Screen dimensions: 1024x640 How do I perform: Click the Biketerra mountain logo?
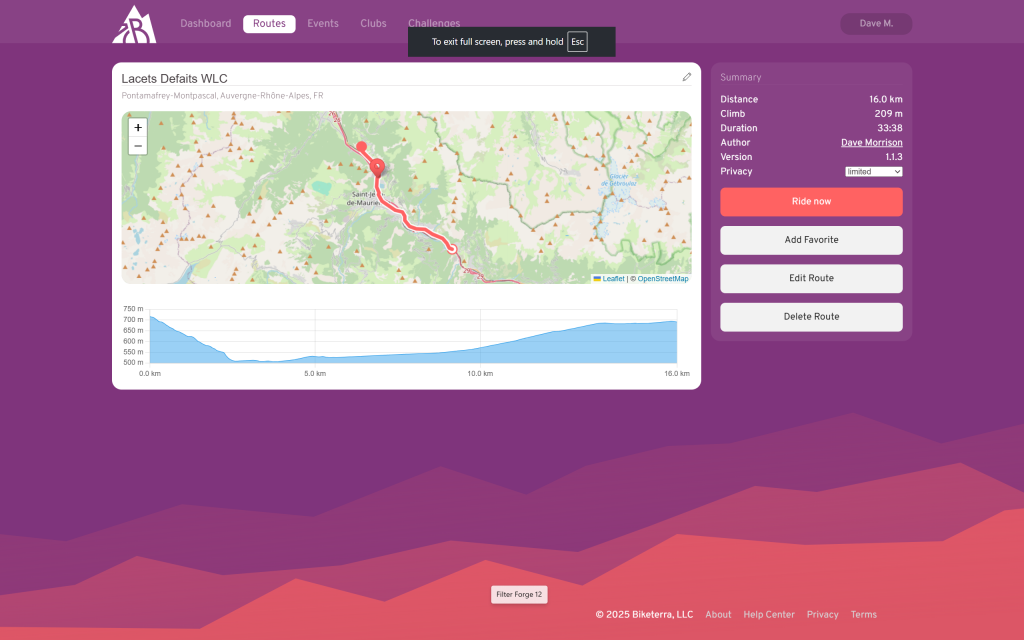[134, 24]
